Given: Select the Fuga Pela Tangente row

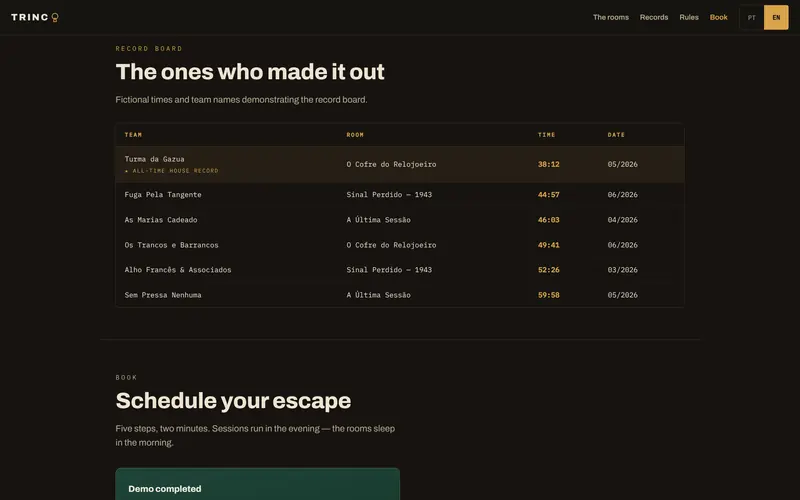Looking at the screenshot, I should (400, 194).
